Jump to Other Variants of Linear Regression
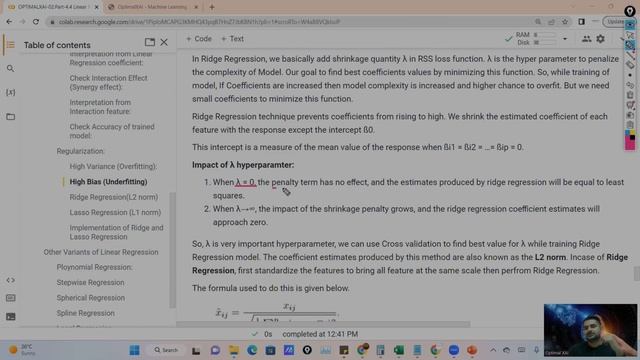 [x=101, y=252]
